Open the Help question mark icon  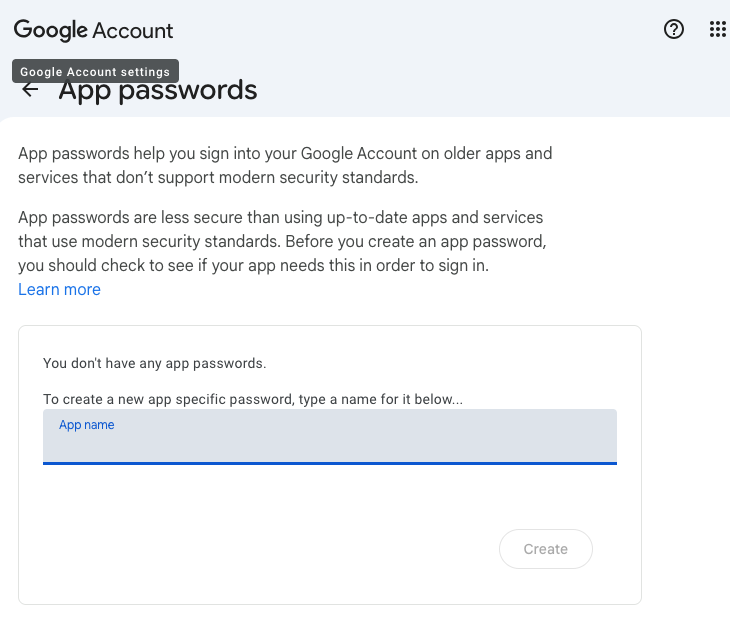coord(674,29)
